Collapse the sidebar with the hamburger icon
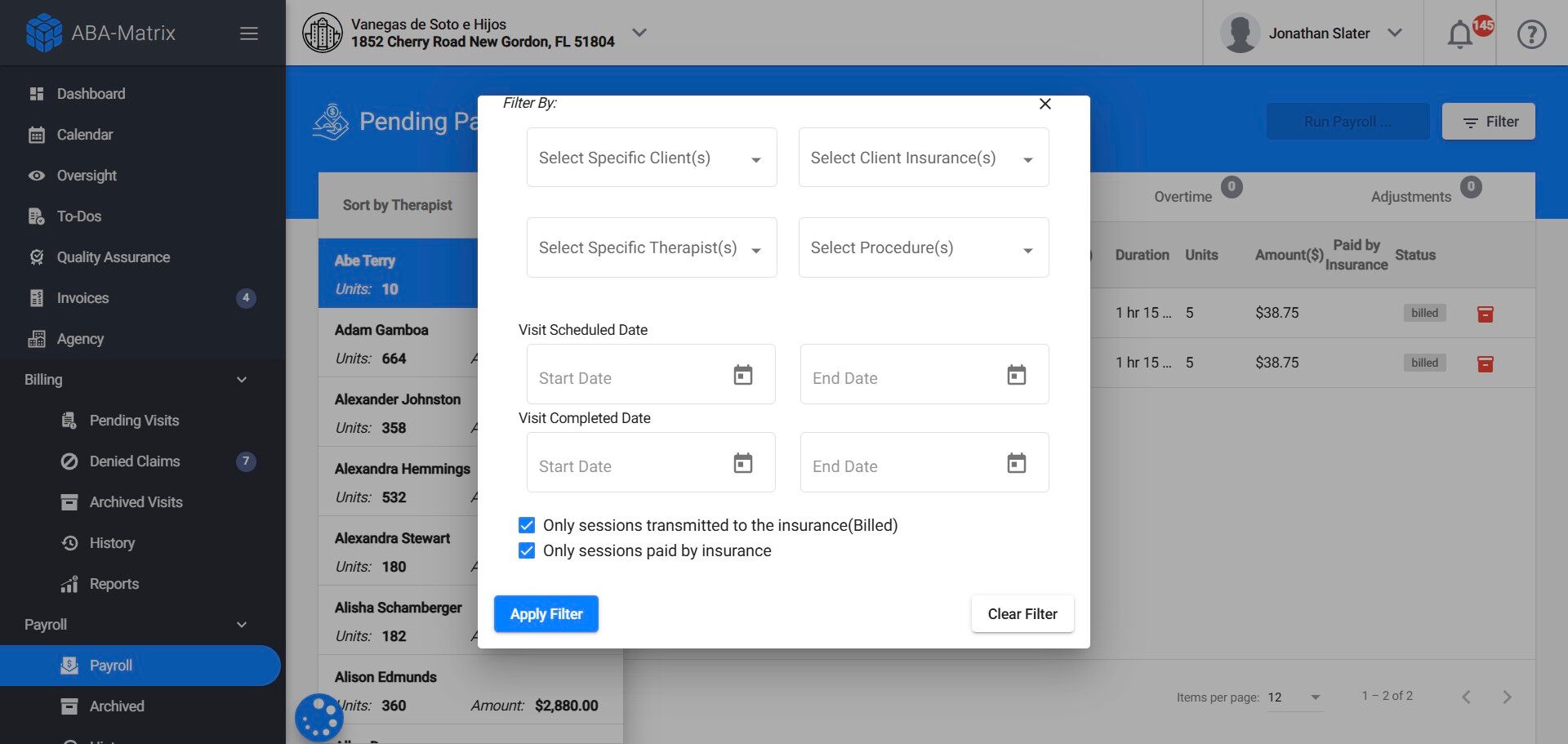1568x744 pixels. (x=248, y=33)
